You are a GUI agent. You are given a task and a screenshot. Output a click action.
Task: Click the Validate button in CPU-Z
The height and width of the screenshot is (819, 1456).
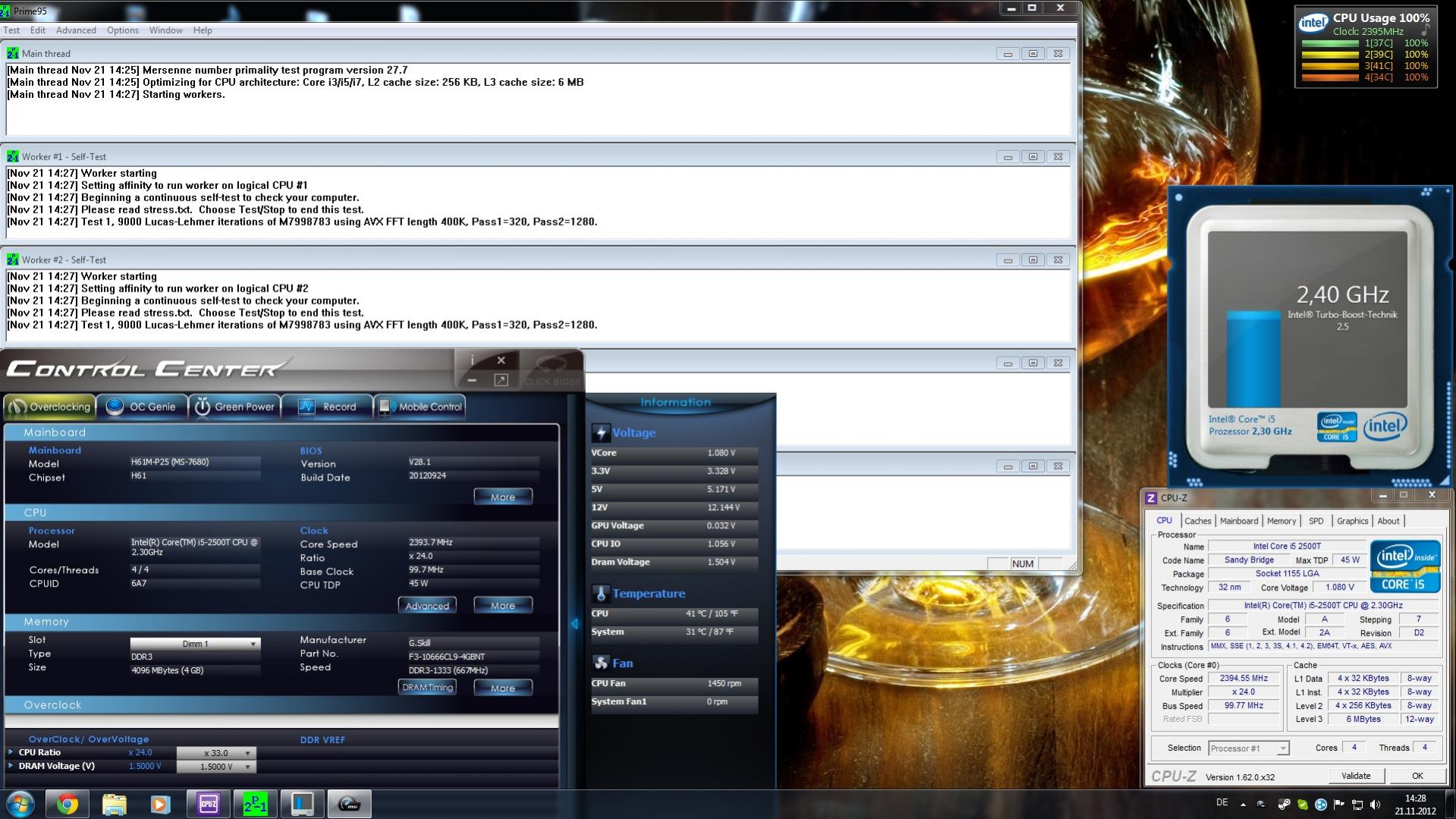point(1356,776)
